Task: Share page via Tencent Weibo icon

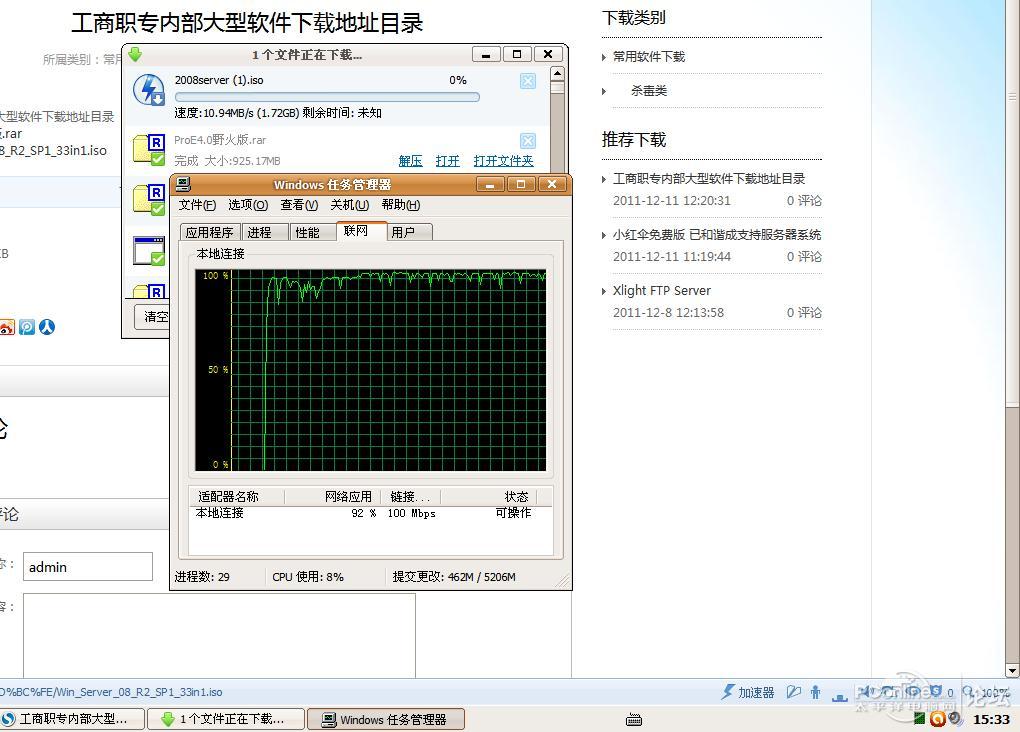Action: click(x=27, y=327)
